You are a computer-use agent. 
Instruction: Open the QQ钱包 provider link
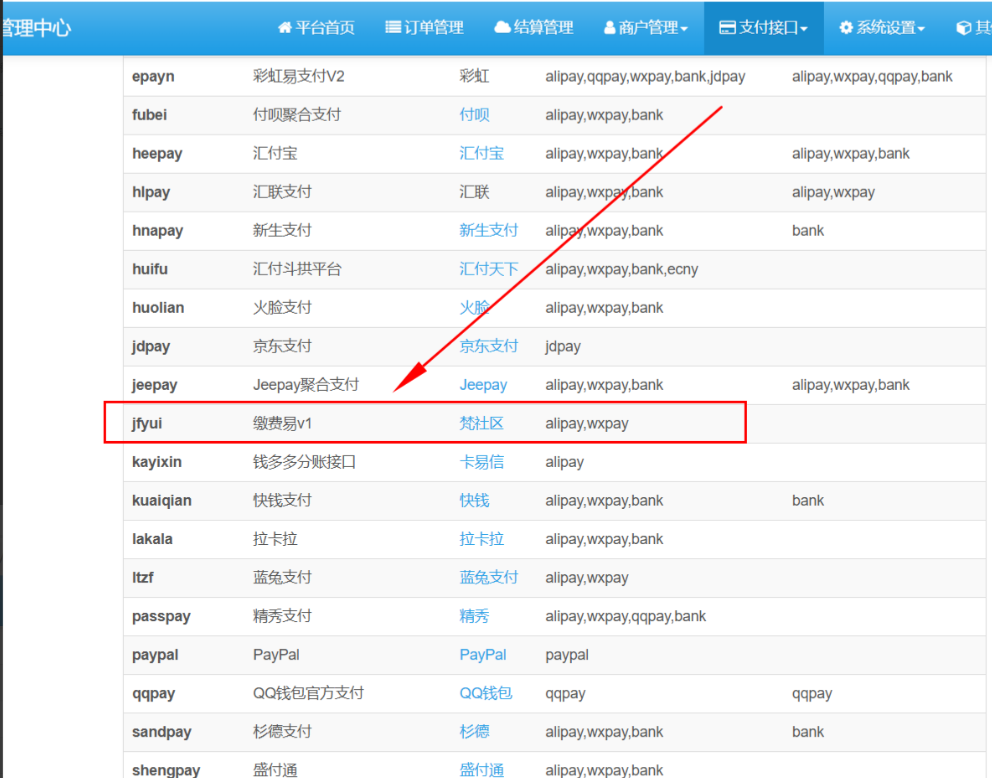[485, 693]
